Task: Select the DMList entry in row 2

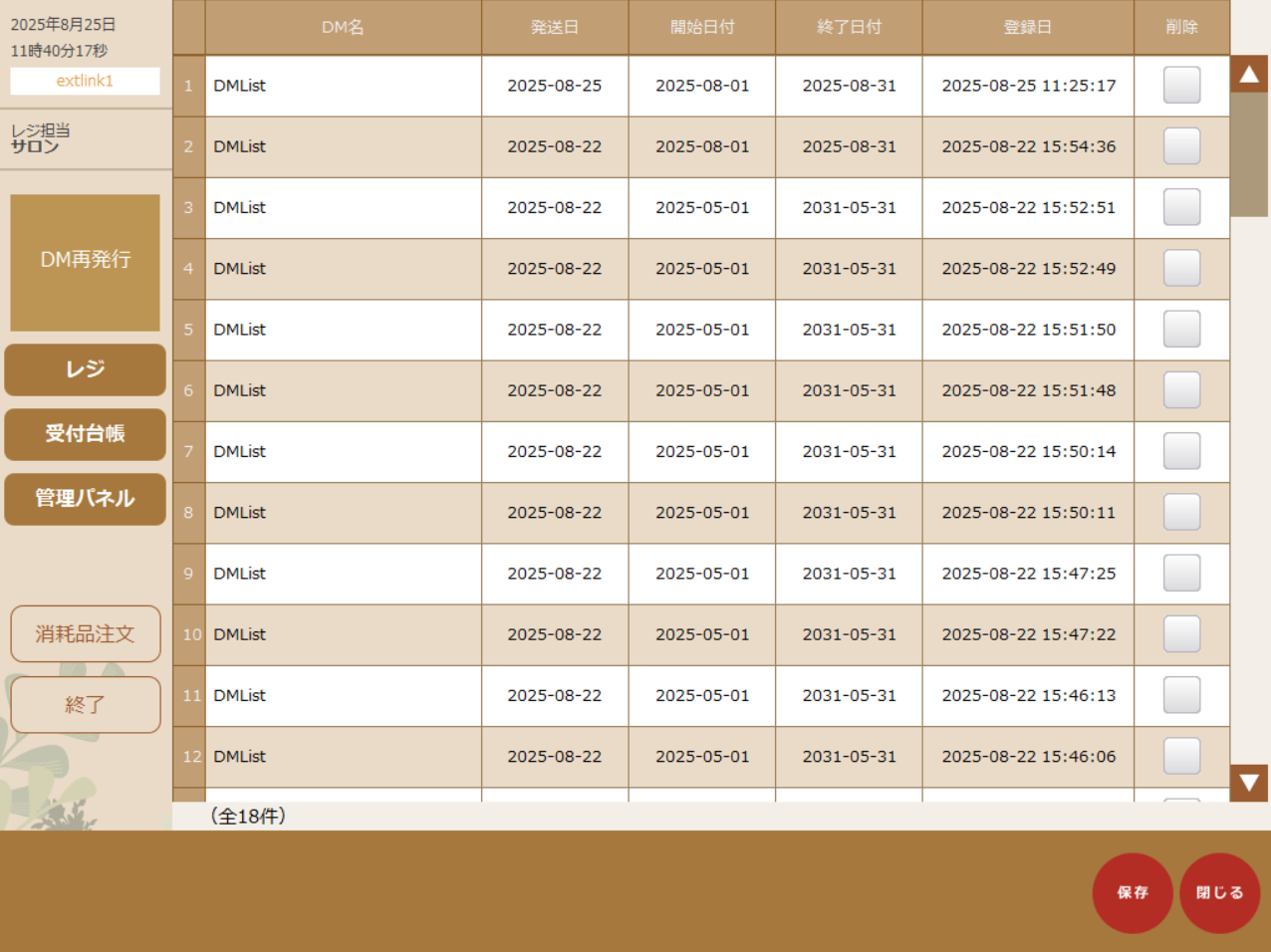Action: click(240, 146)
